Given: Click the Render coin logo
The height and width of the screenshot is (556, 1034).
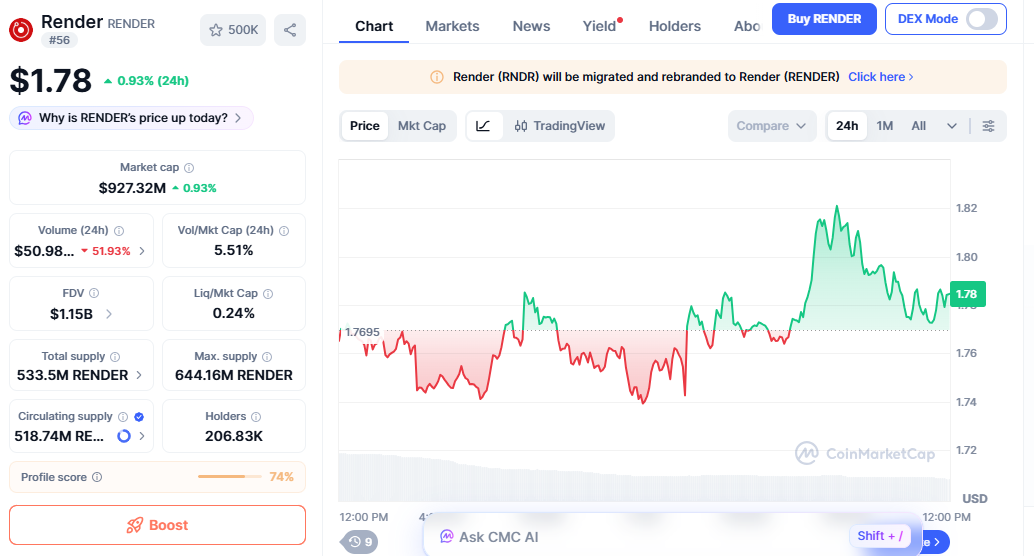Looking at the screenshot, I should [x=21, y=30].
